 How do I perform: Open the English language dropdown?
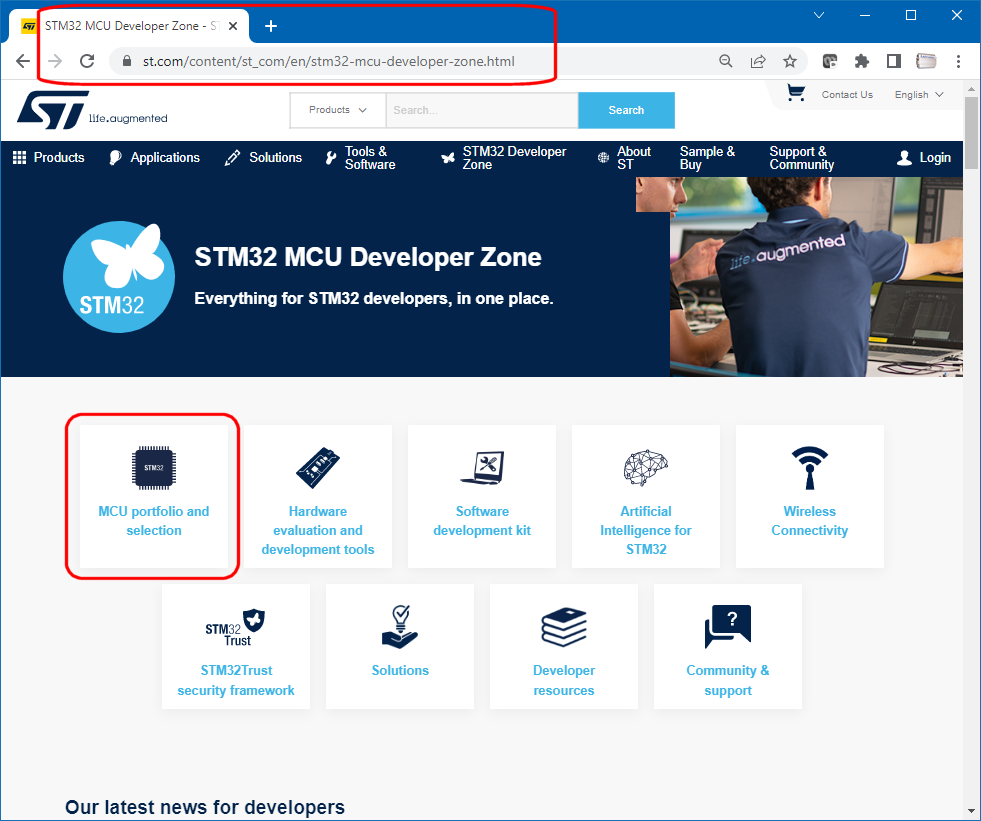coord(918,94)
